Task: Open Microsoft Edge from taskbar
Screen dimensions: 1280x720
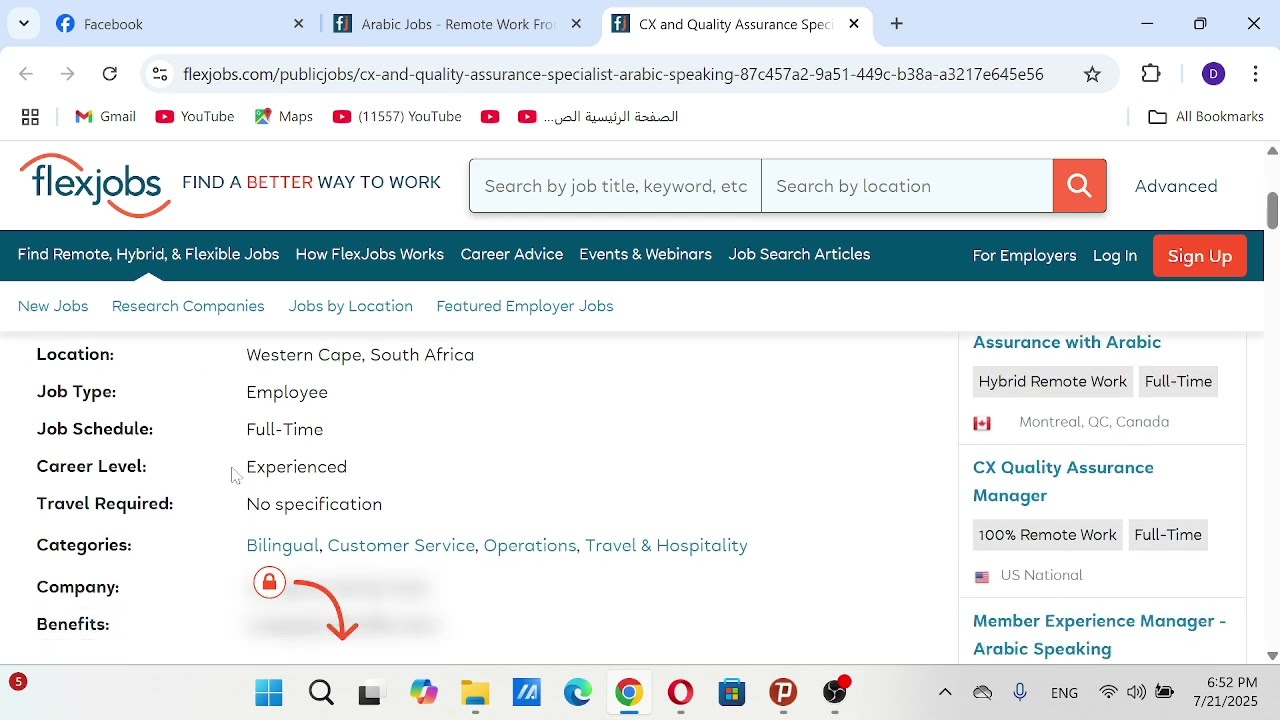Action: tap(578, 692)
